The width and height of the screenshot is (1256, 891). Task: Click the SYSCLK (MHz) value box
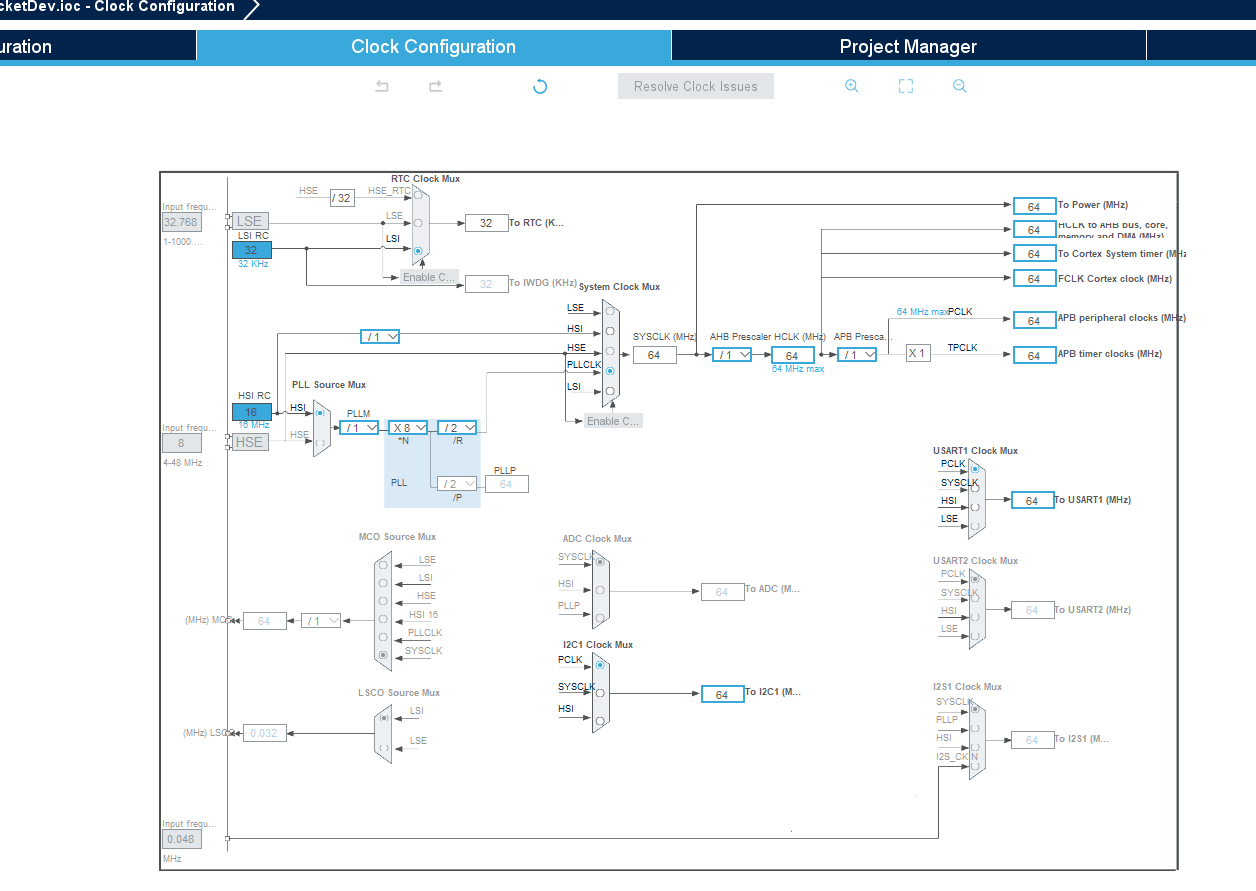pos(654,355)
